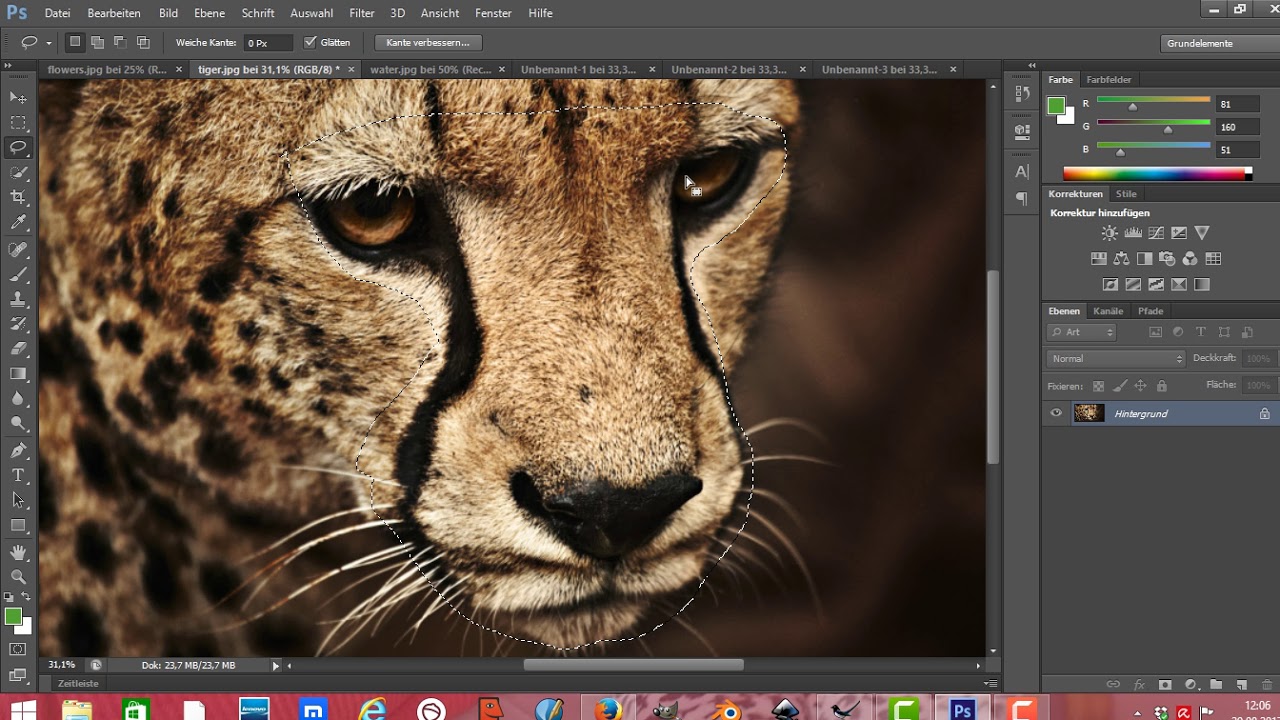Viewport: 1280px width, 720px height.
Task: Switch to the Stile tab
Action: (x=1126, y=194)
